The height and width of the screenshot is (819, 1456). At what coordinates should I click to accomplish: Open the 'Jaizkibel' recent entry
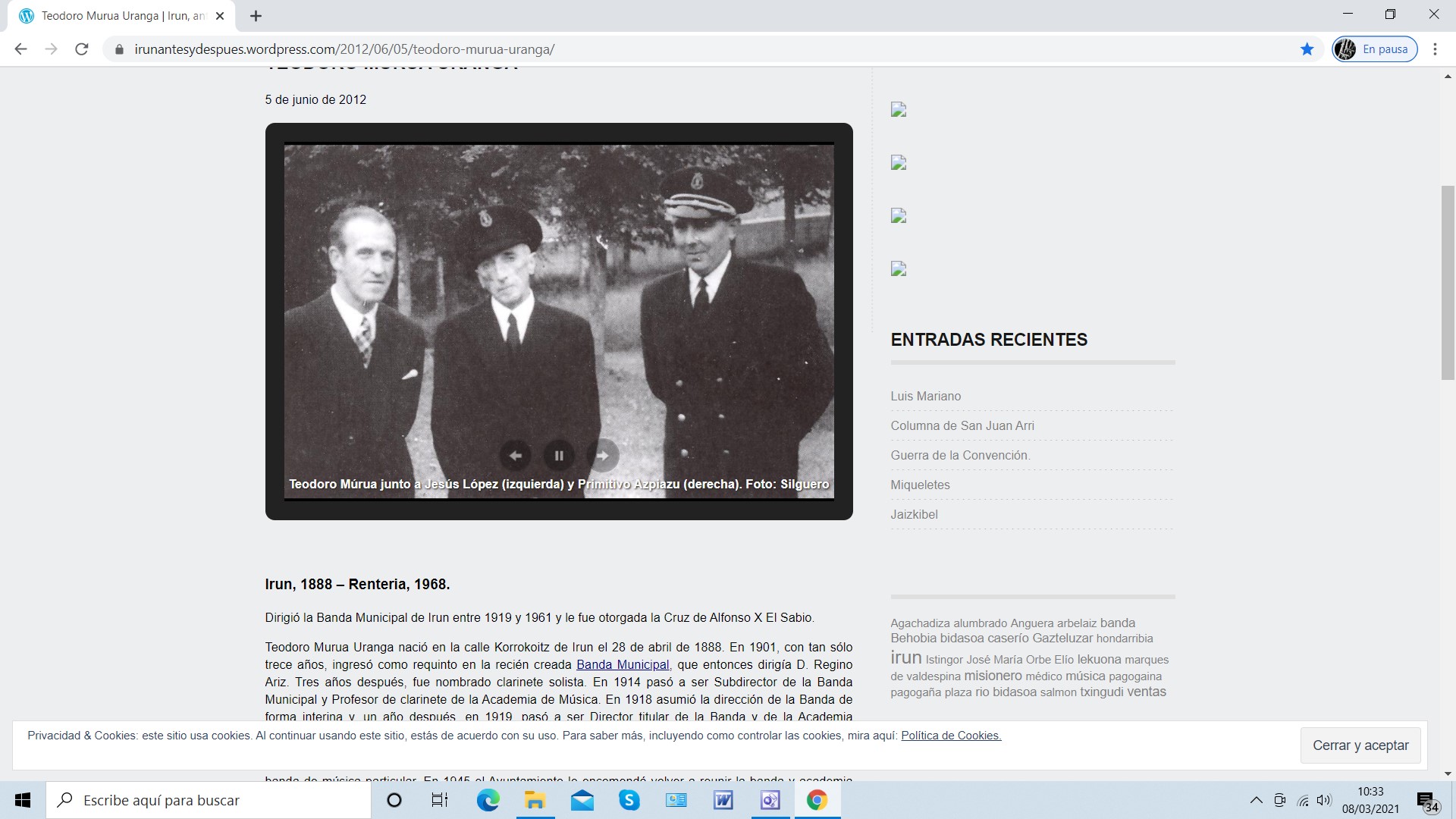914,514
